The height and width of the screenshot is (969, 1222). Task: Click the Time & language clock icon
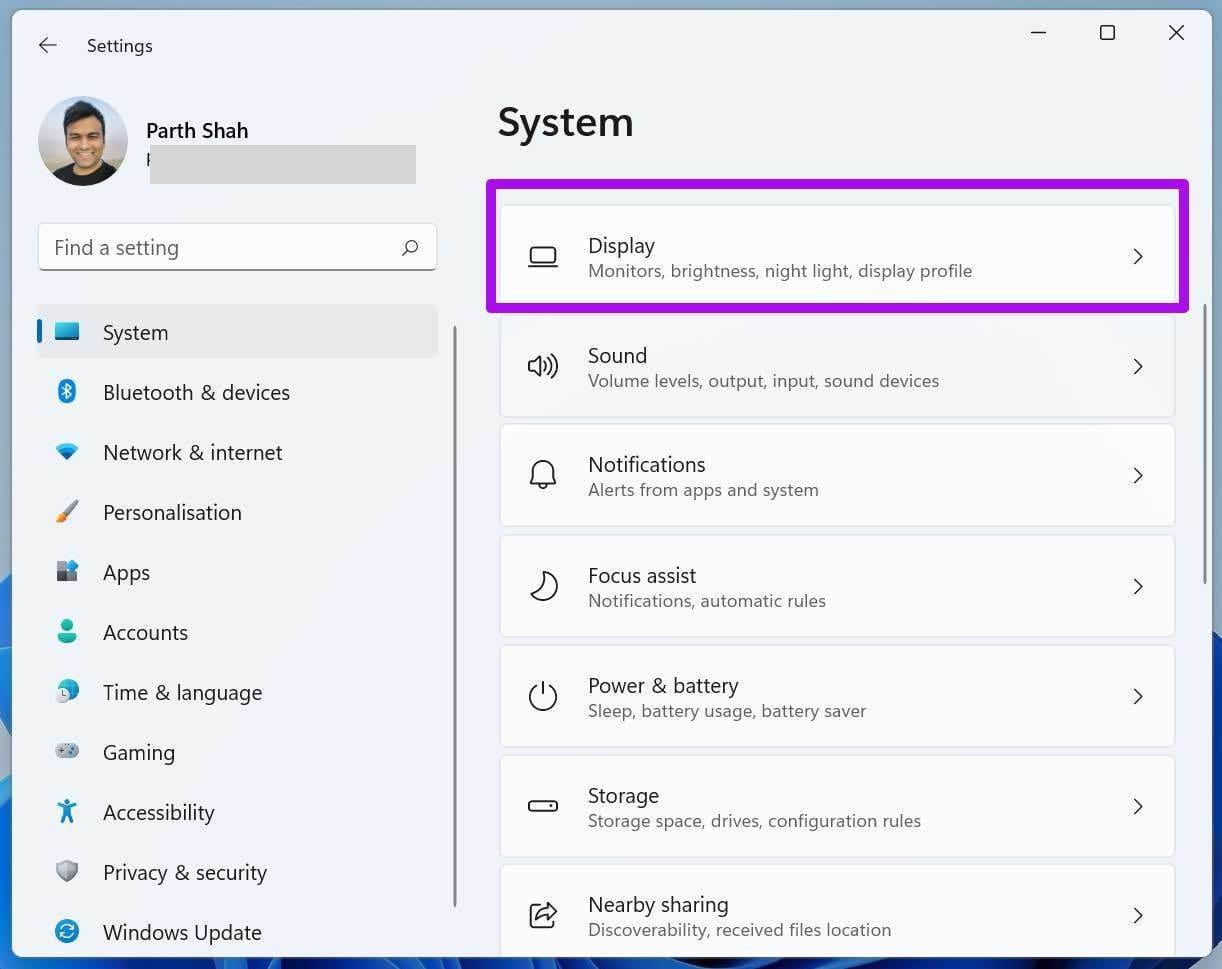coord(67,691)
